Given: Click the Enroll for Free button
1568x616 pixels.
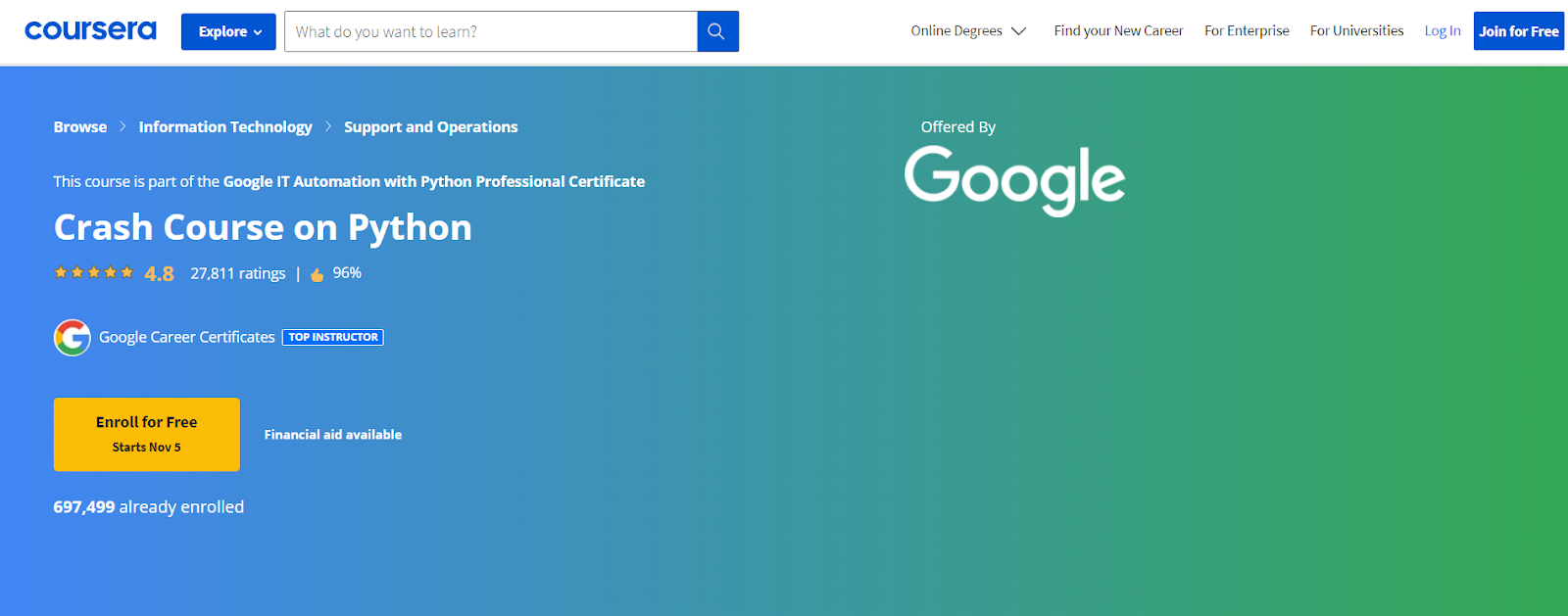Looking at the screenshot, I should [147, 434].
